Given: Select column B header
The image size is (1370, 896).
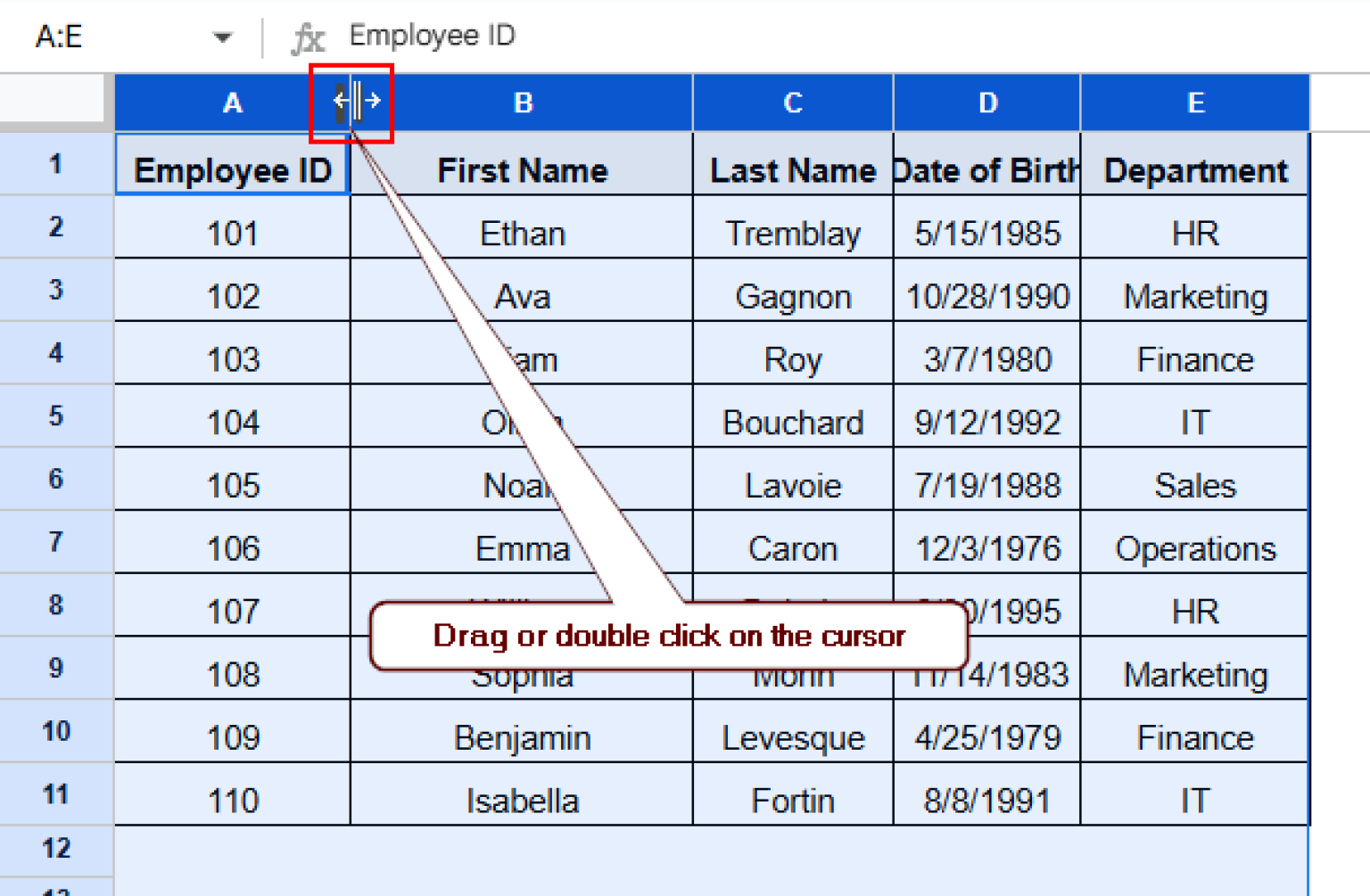Looking at the screenshot, I should point(523,103).
